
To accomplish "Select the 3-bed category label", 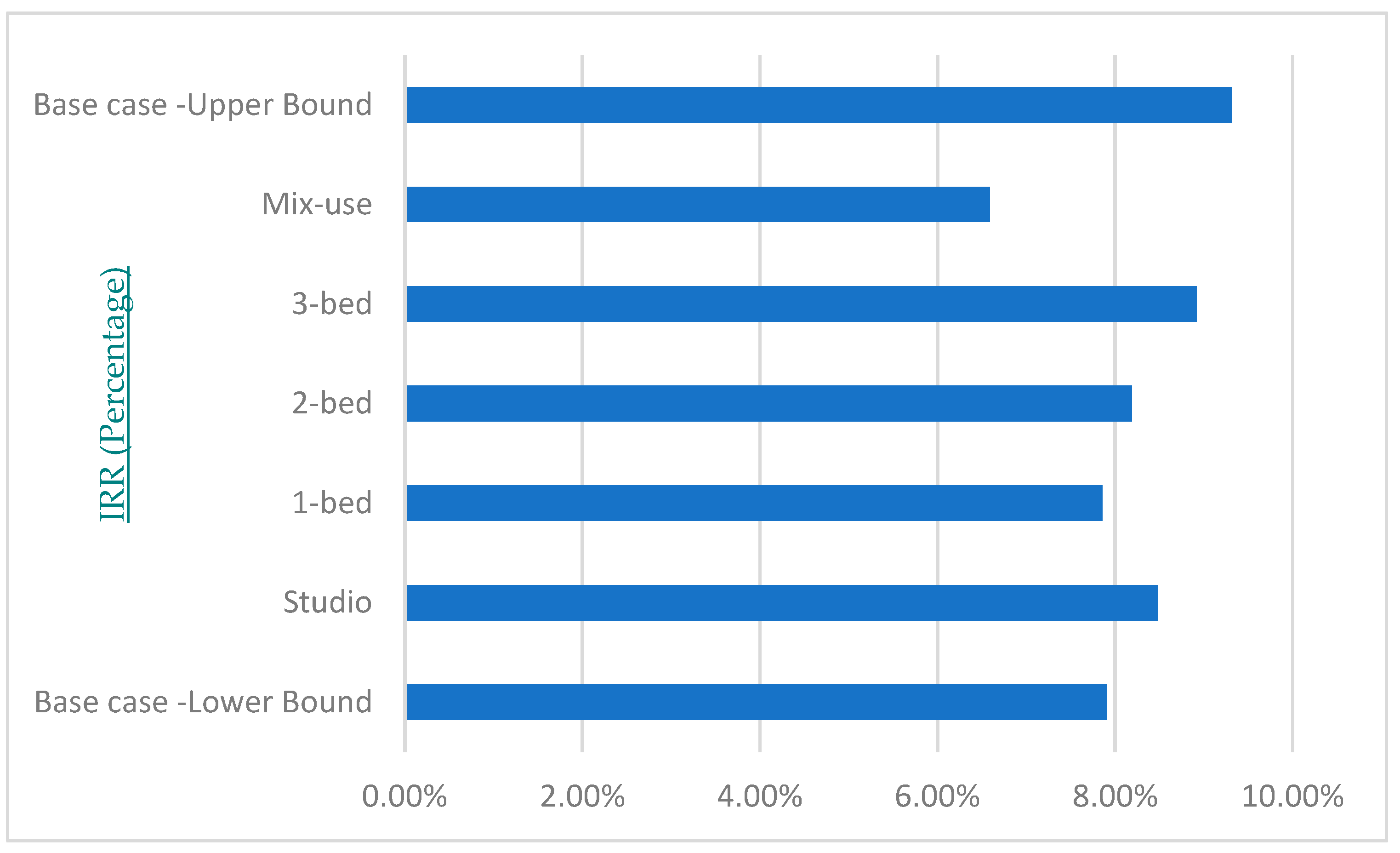I will 332,304.
